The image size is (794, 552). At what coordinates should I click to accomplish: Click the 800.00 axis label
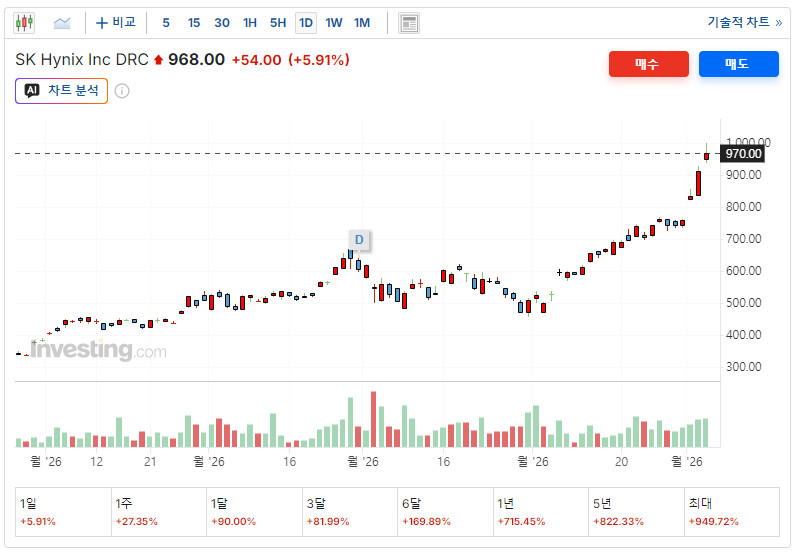click(743, 207)
